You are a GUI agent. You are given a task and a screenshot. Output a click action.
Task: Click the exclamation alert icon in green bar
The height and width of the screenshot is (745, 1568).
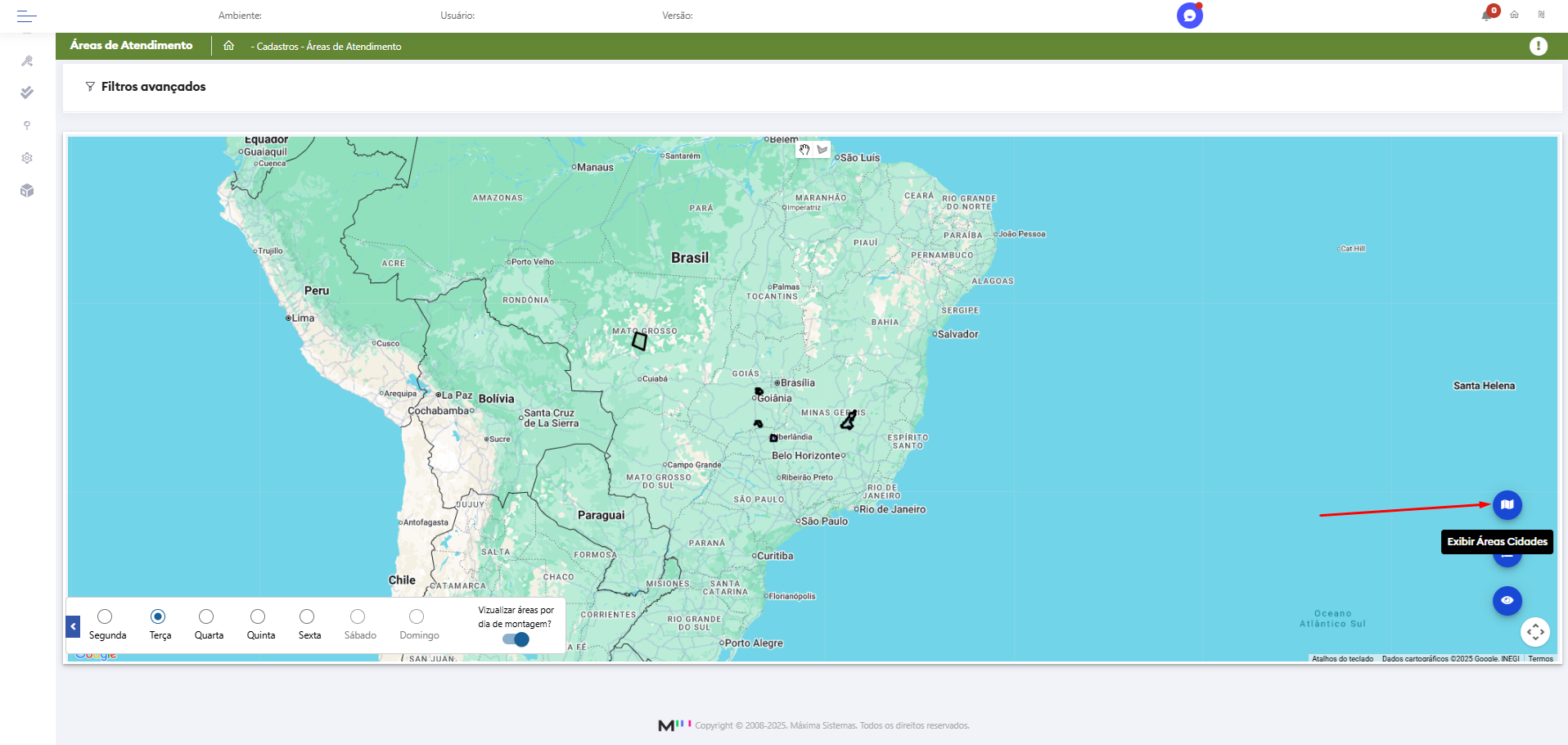[1538, 47]
